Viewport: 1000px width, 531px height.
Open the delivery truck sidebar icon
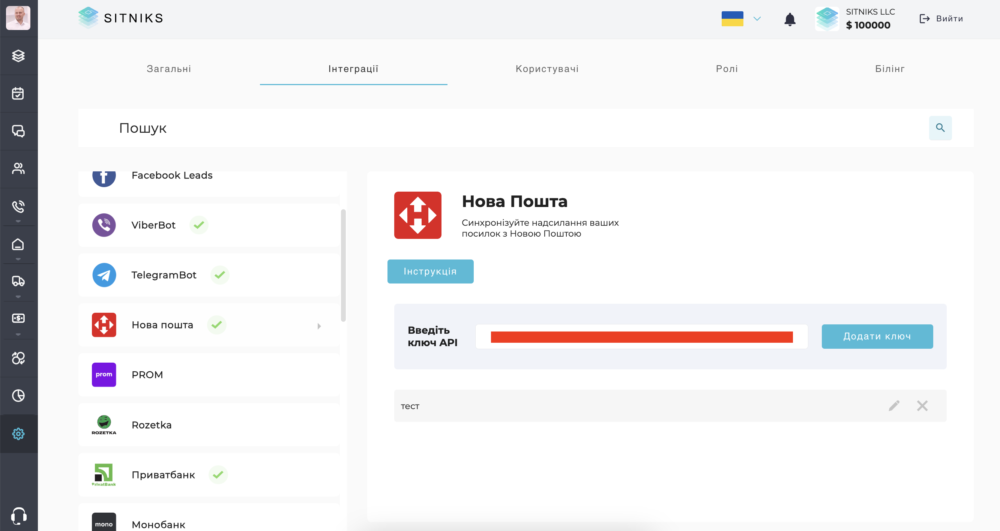tap(18, 281)
